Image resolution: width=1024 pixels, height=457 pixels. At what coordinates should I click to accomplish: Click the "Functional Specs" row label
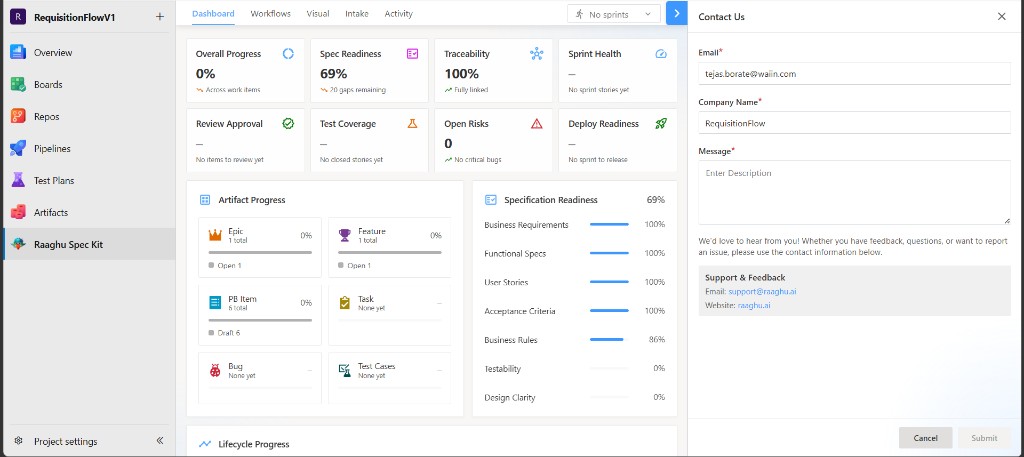tap(515, 254)
